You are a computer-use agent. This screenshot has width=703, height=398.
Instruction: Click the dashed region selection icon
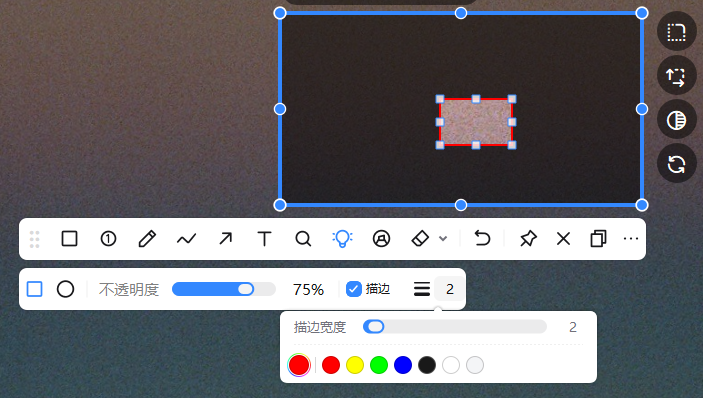point(677,32)
